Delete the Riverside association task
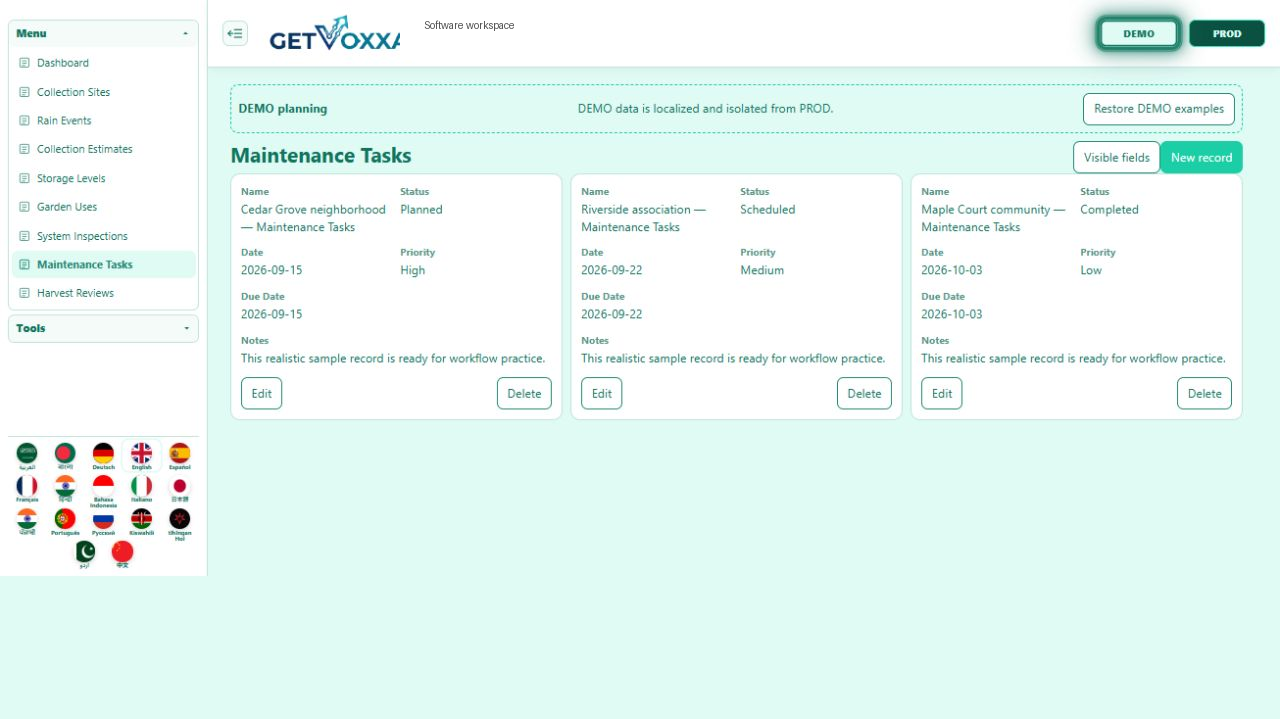 click(864, 393)
